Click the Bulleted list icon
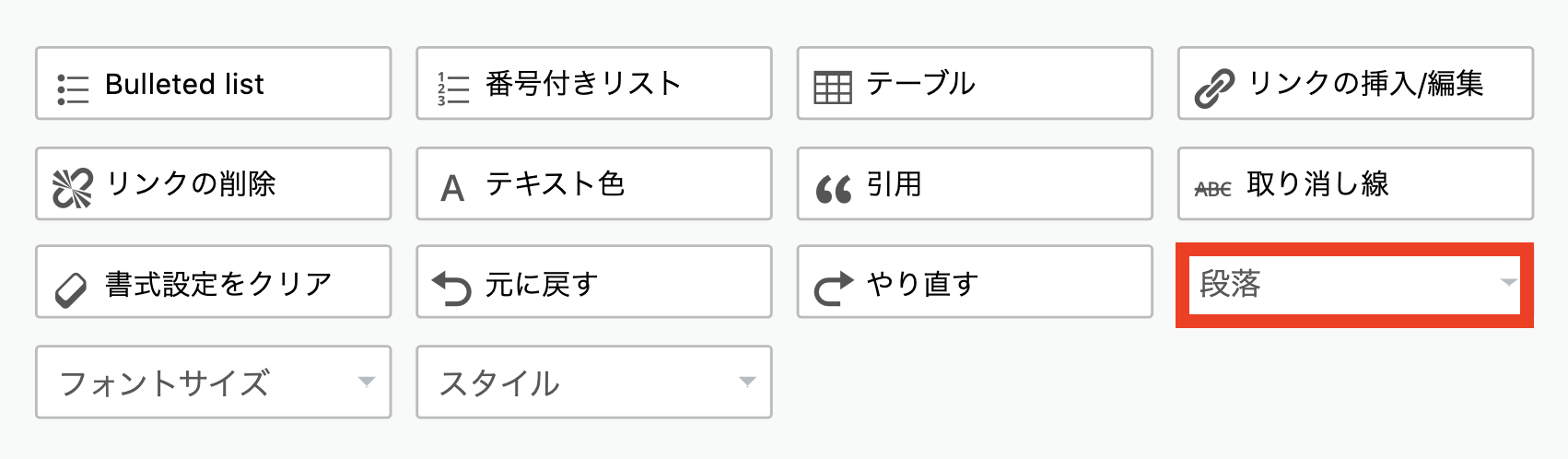The image size is (1568, 459). tap(73, 89)
